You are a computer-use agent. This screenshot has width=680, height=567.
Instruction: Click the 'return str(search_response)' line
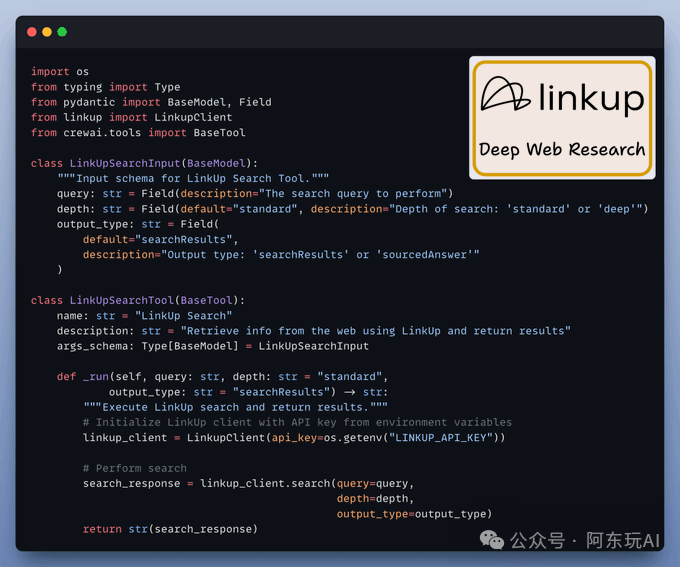click(170, 529)
